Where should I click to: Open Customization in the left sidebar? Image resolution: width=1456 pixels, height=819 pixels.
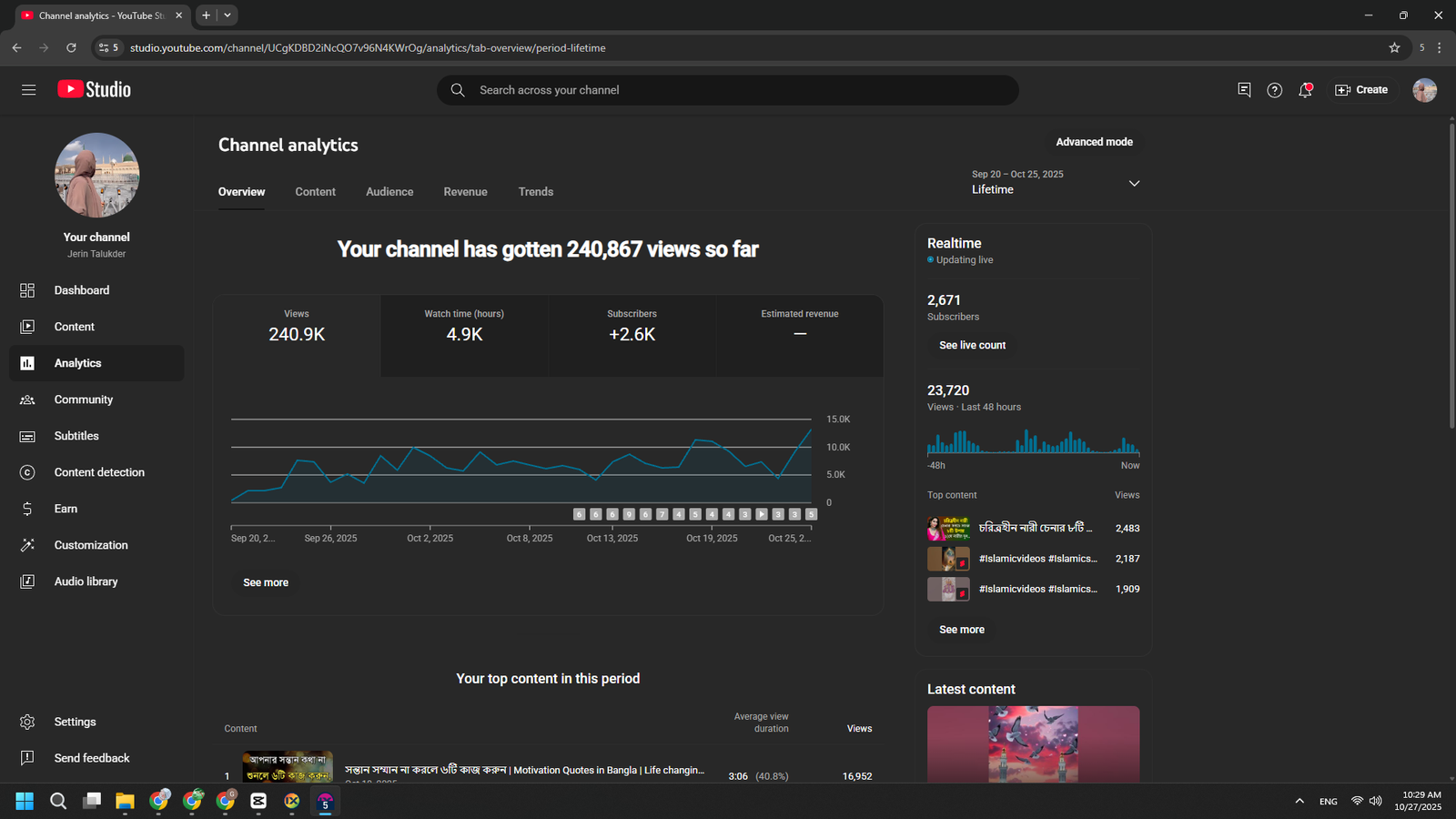tap(96, 545)
